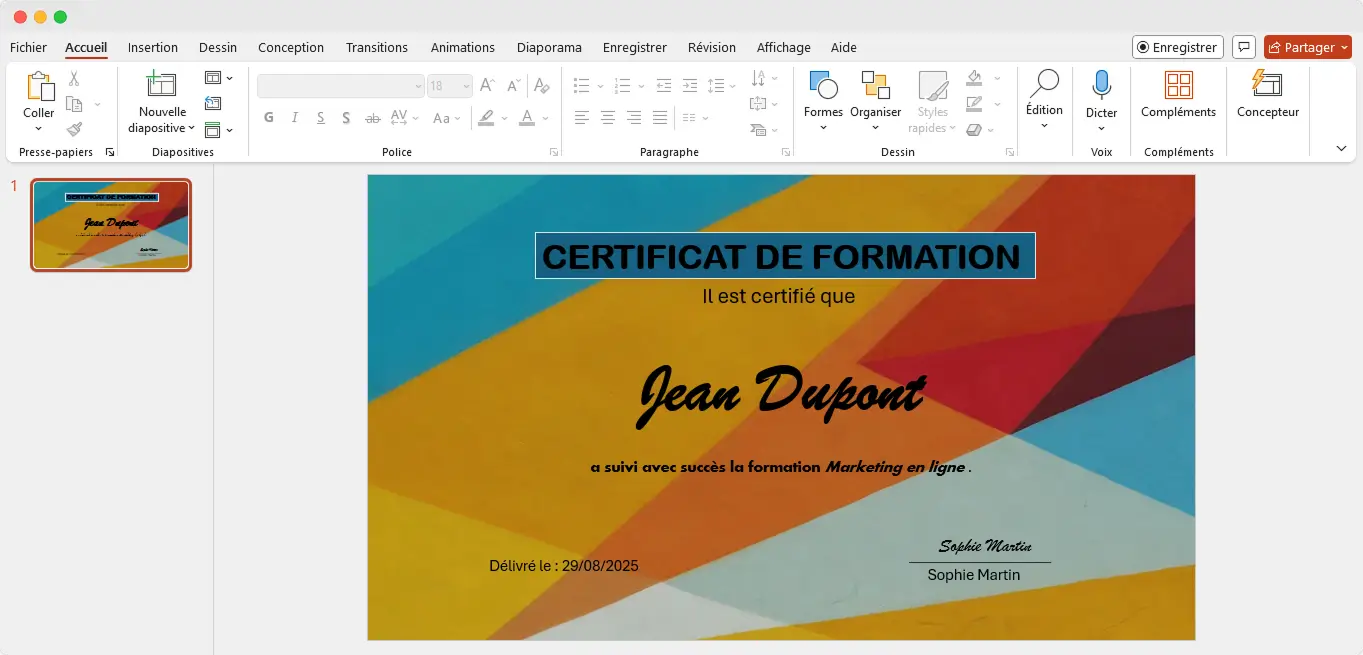1363x655 pixels.
Task: Click the shape effects icon
Action: pyautogui.click(x=975, y=129)
